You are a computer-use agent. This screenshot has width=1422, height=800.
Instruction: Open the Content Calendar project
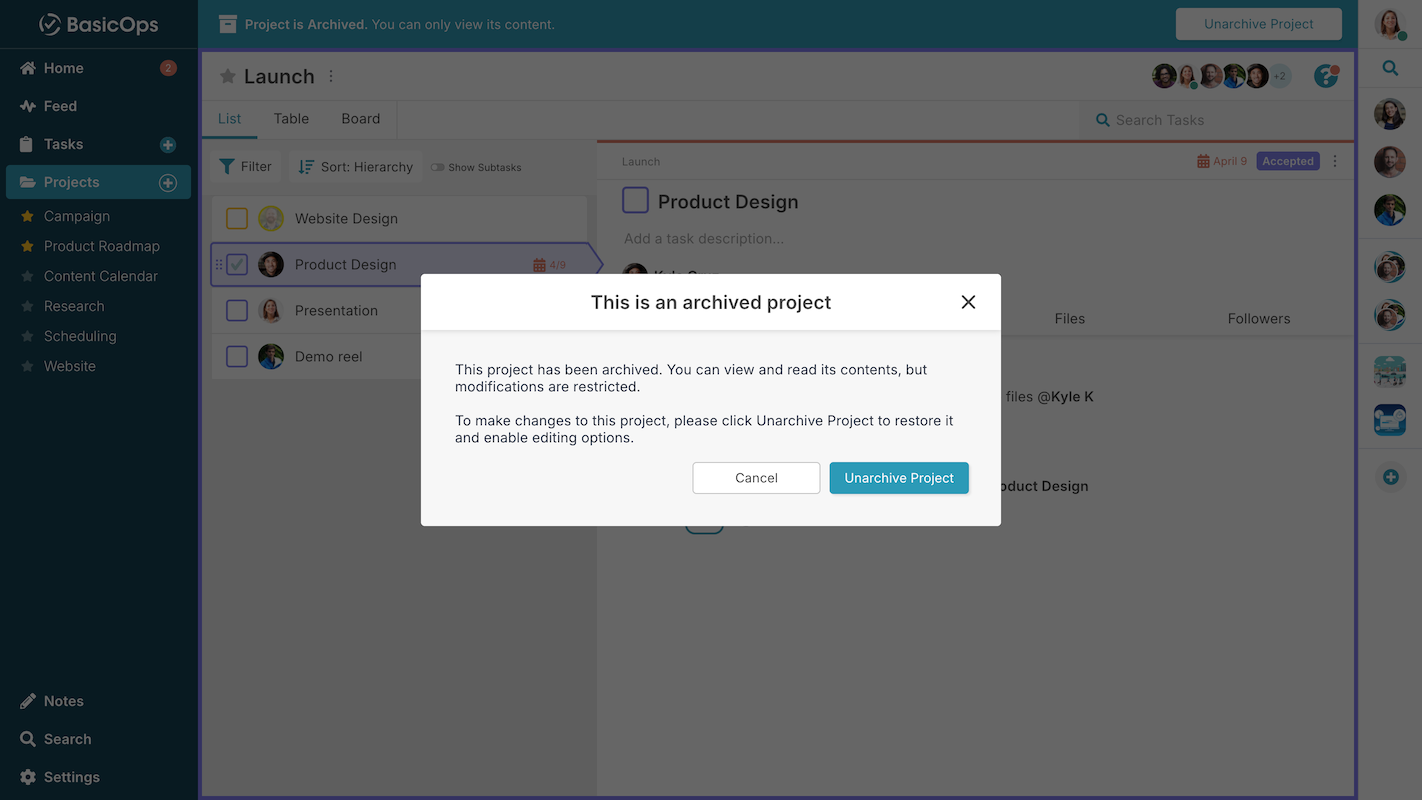(x=101, y=276)
